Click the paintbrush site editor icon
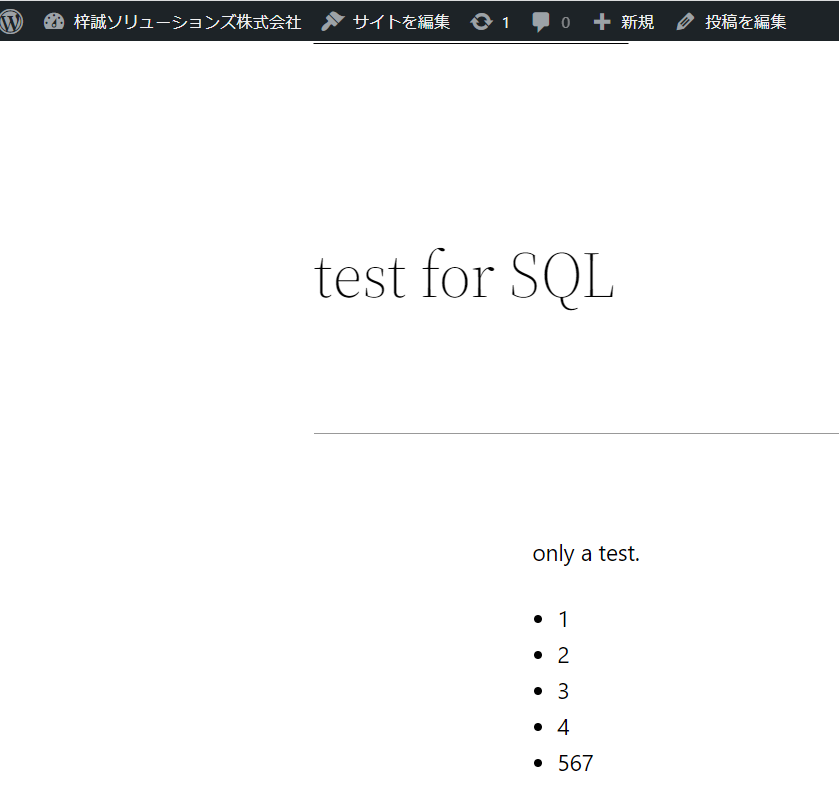The image size is (839, 803). 333,21
